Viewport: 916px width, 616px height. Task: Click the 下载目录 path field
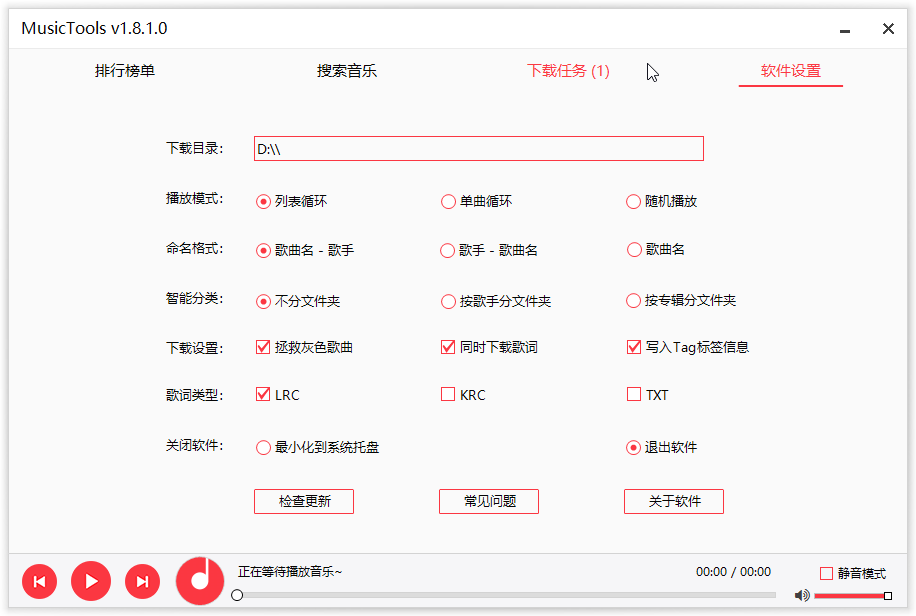pos(478,149)
